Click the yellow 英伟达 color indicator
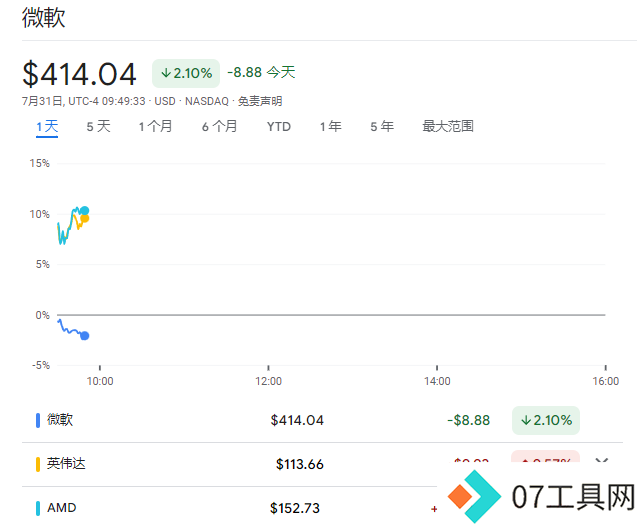637x530 pixels. 38,464
